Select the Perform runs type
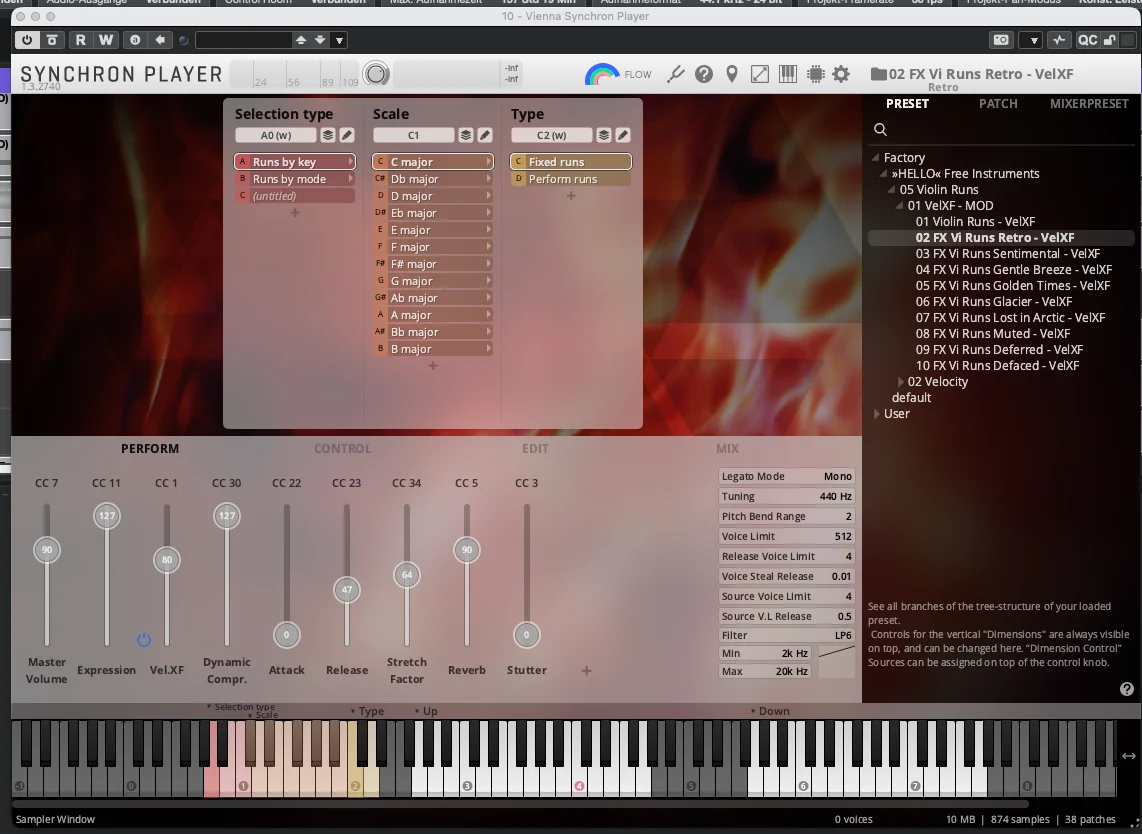1142x834 pixels. 571,178
